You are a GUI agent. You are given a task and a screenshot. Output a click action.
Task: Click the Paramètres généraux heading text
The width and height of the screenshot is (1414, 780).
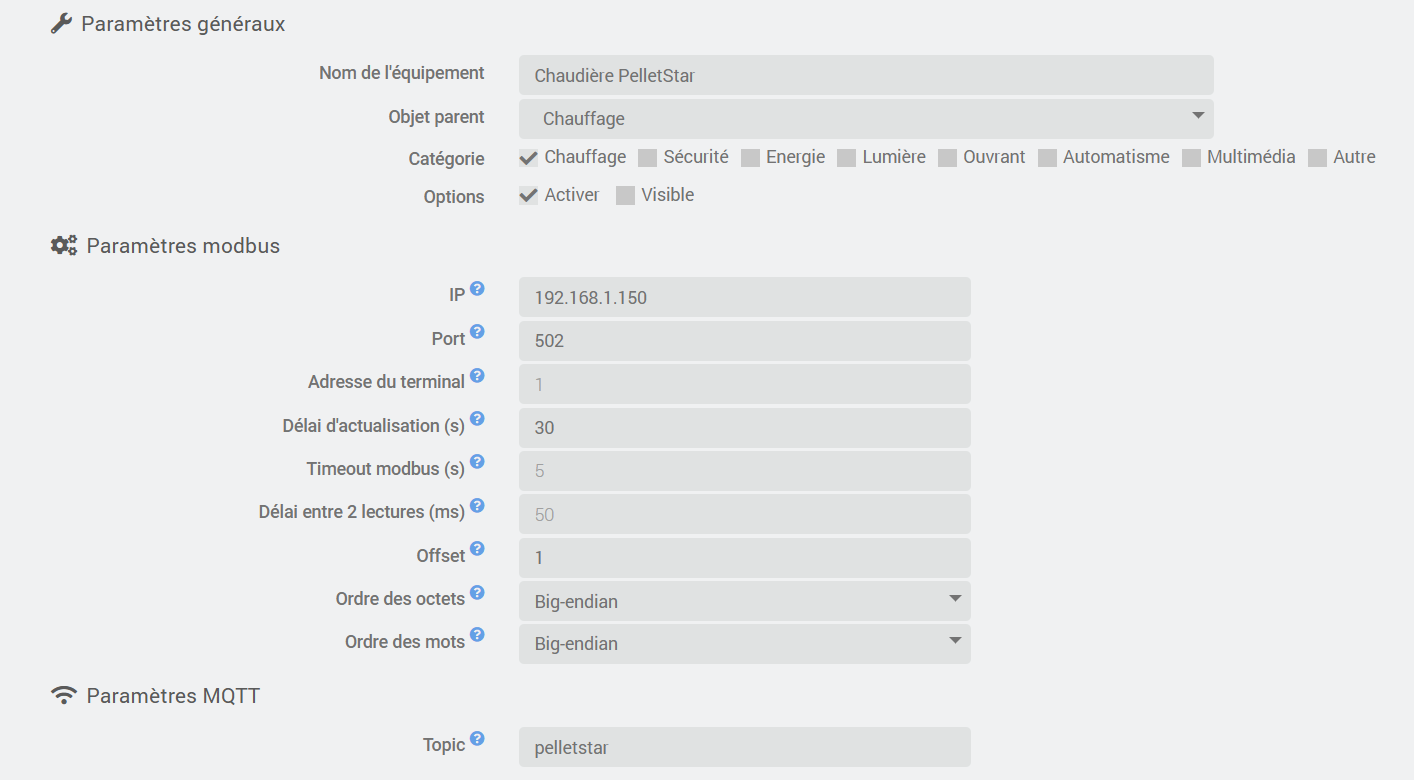(x=183, y=24)
